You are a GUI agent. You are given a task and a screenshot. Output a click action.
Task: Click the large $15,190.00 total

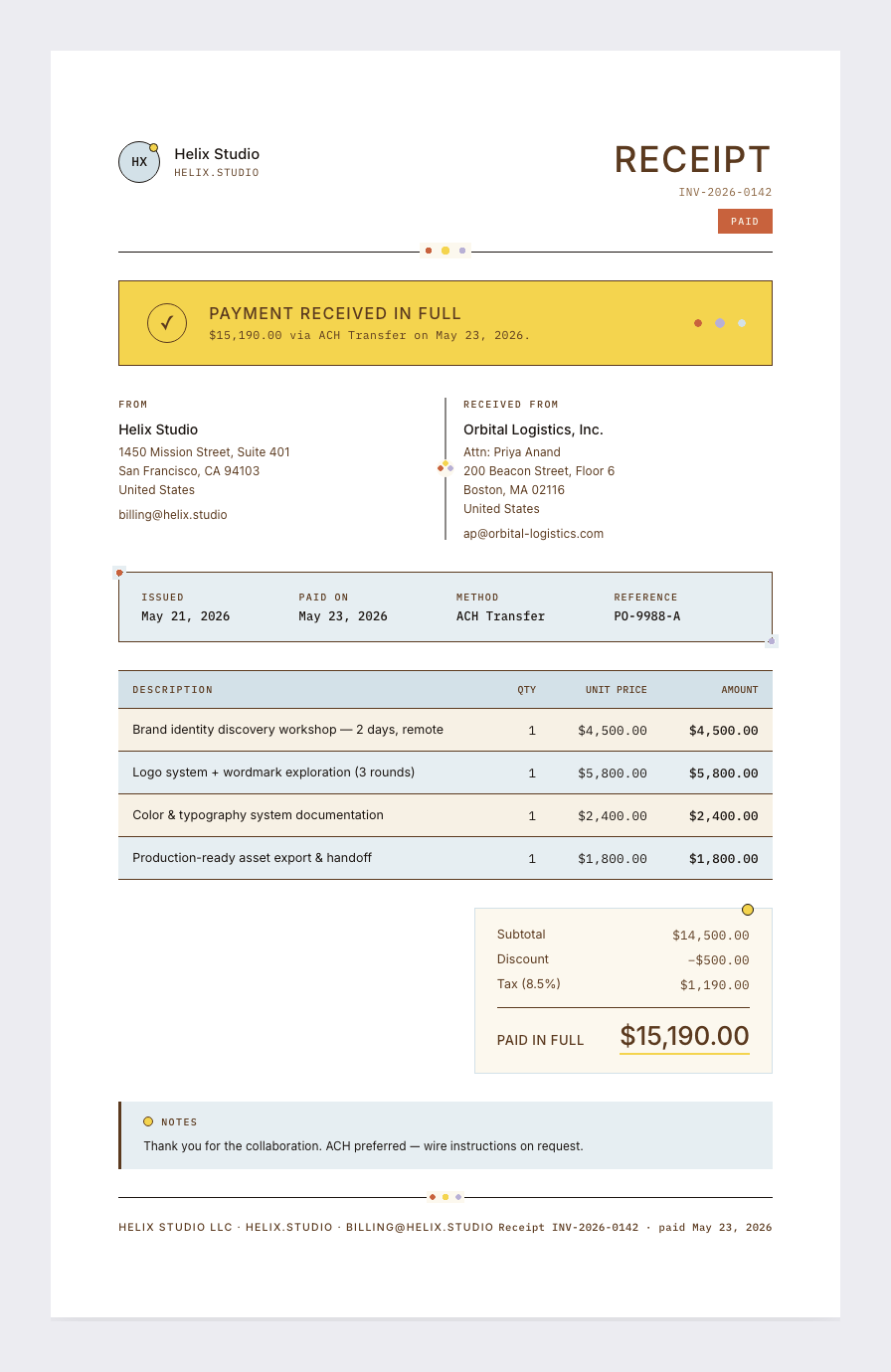point(684,1036)
